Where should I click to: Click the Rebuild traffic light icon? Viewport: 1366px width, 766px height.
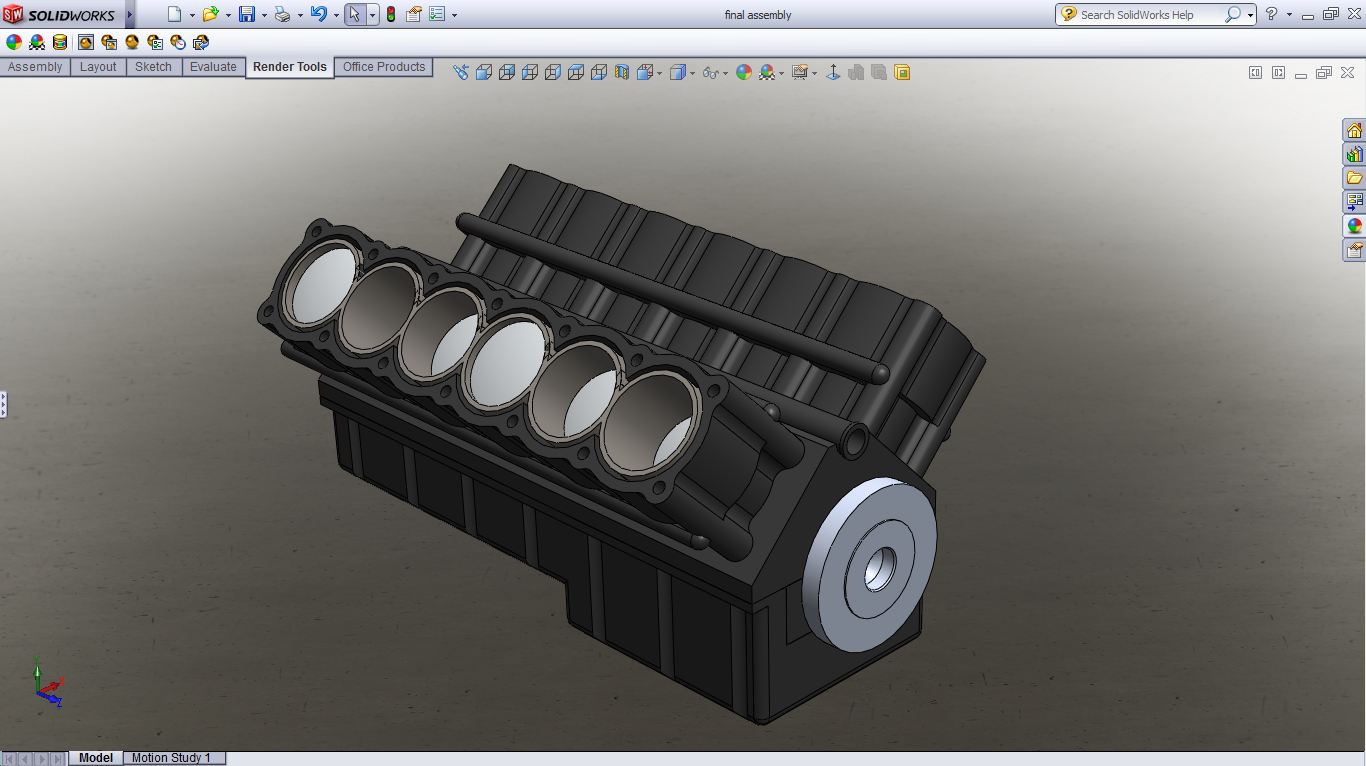point(390,14)
